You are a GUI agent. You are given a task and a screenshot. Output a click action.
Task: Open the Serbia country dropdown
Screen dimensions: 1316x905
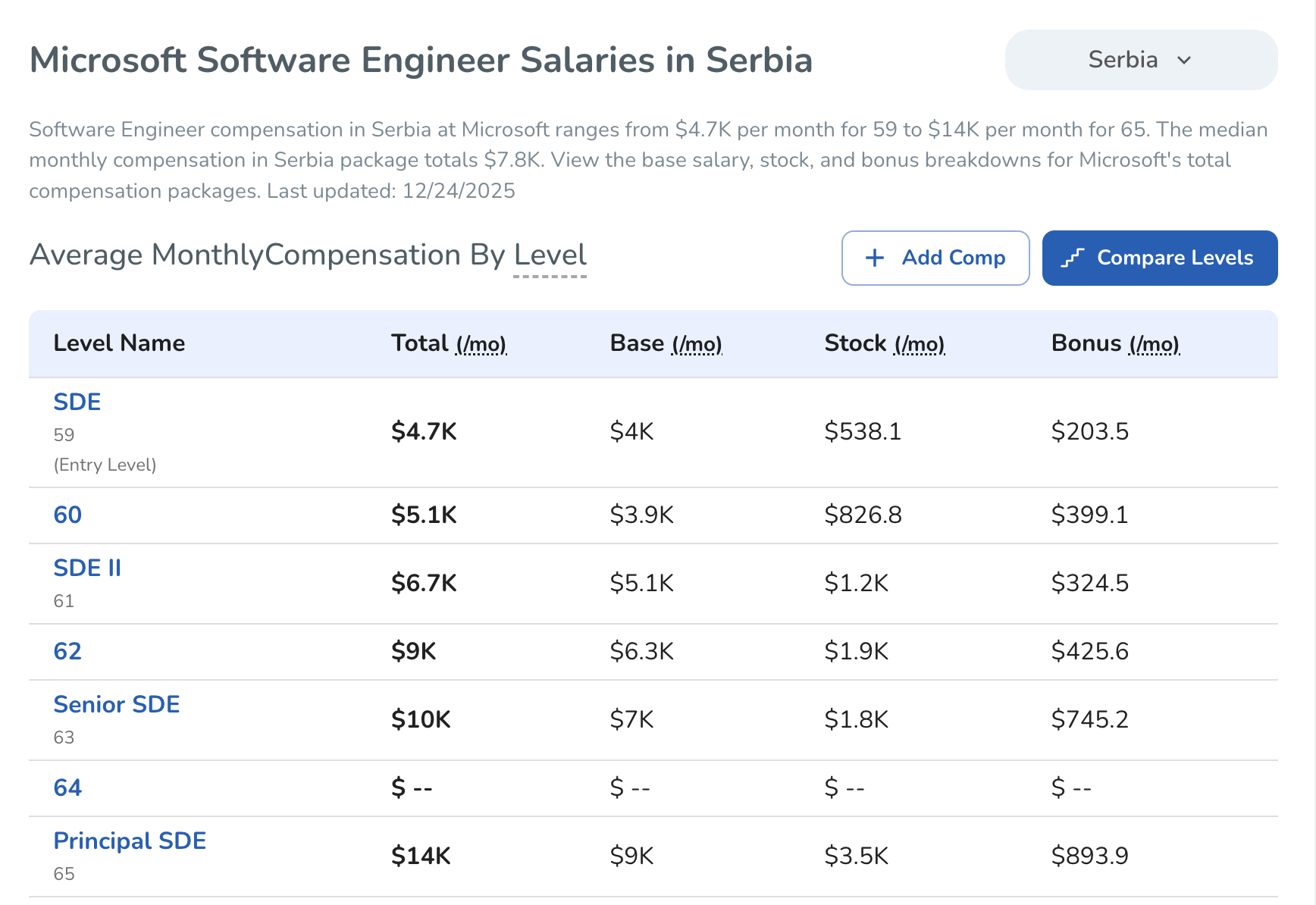[1140, 60]
